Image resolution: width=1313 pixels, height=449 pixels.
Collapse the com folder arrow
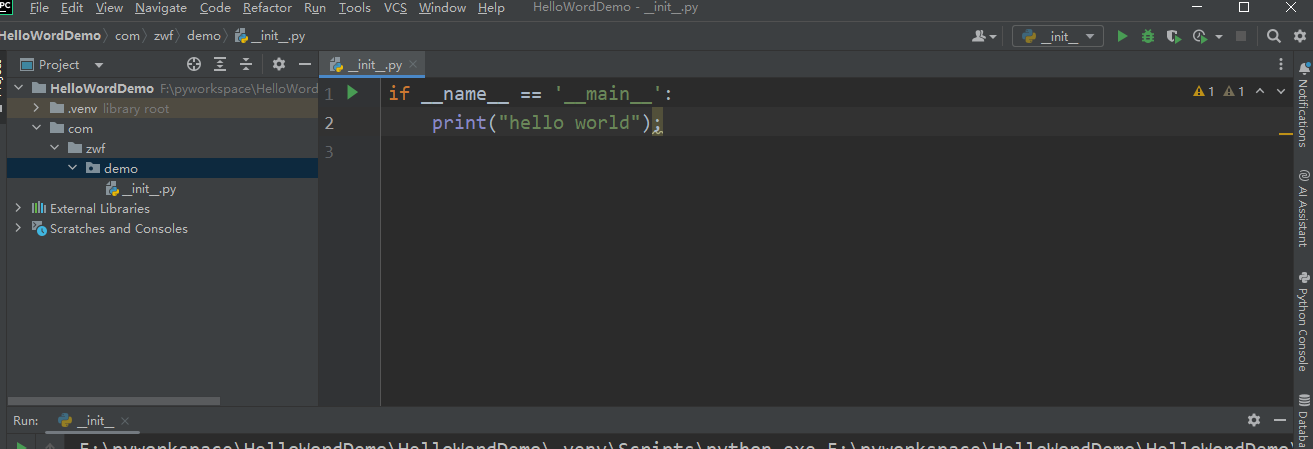36,128
